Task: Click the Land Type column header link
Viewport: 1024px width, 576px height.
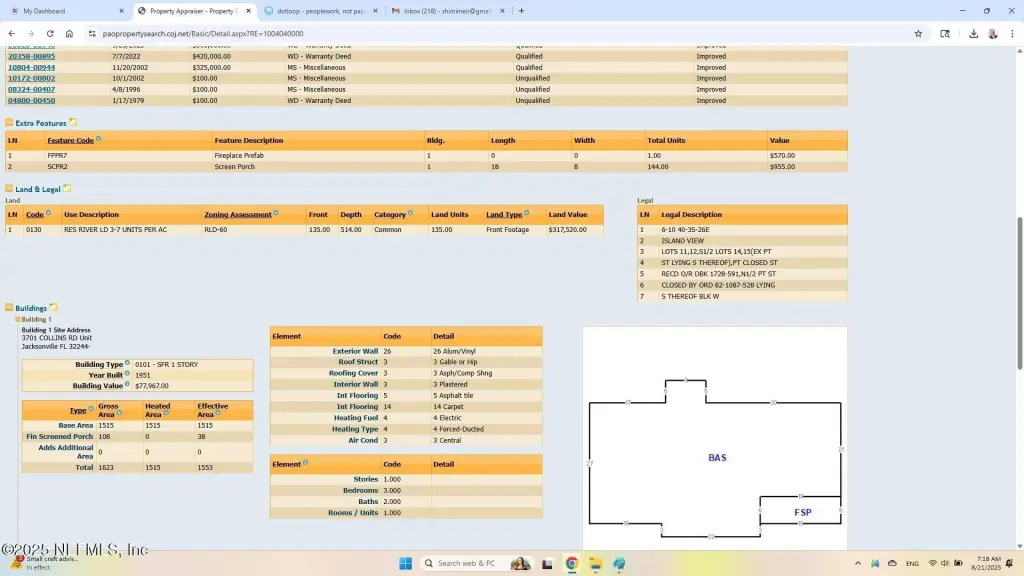Action: pyautogui.click(x=504, y=215)
